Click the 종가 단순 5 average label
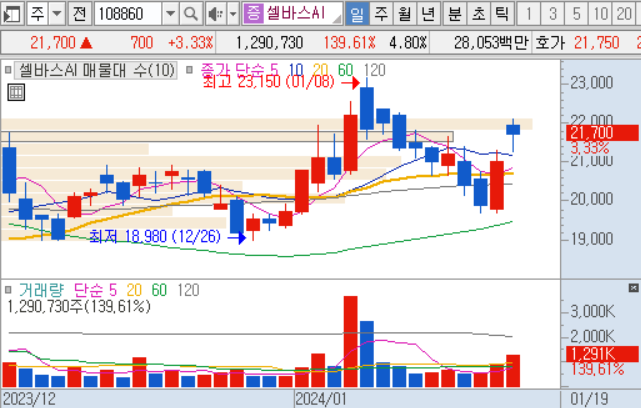Screen dimensions: 641x408 (x=240, y=70)
